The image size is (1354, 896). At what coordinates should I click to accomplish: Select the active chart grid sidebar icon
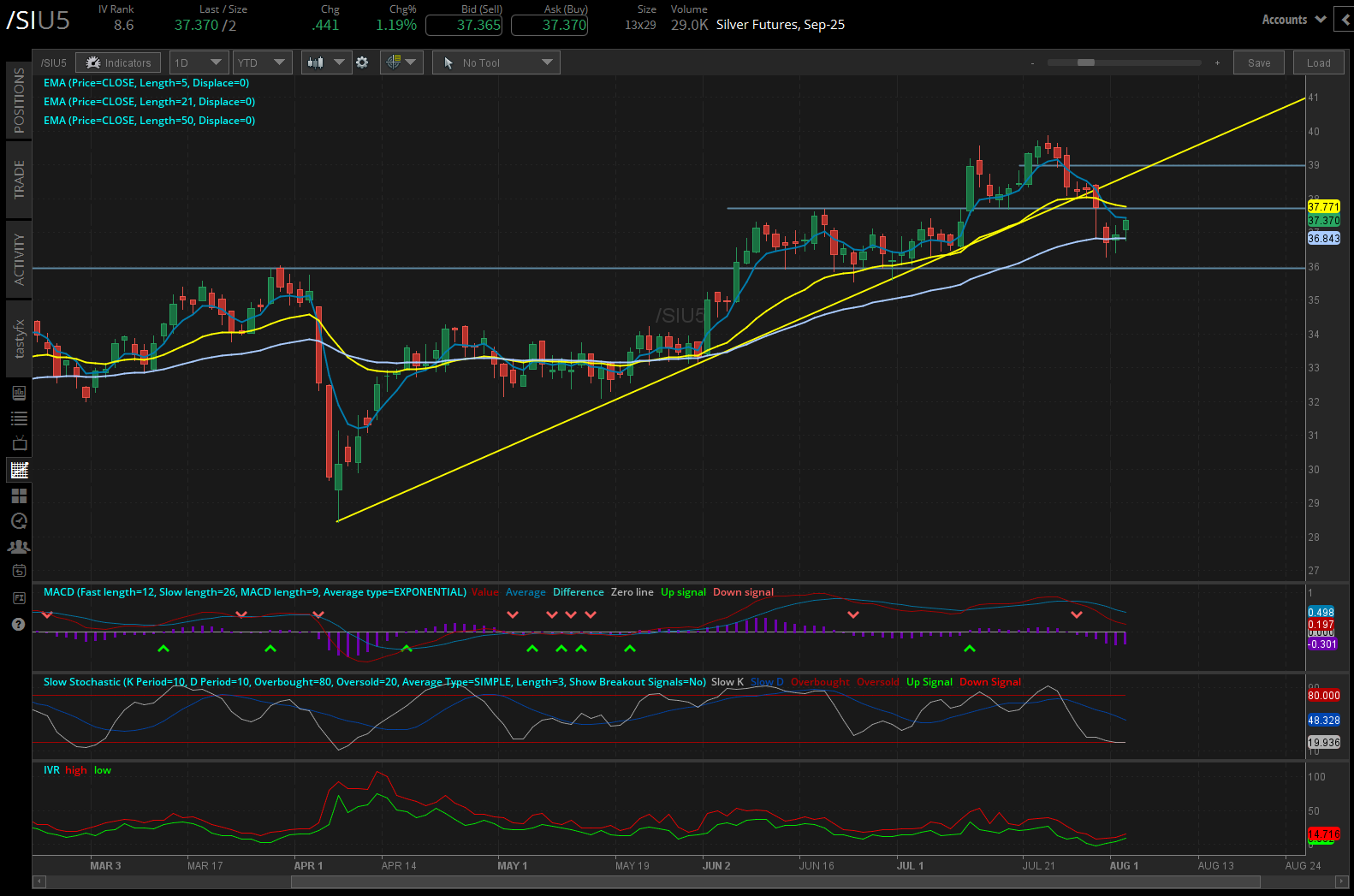coord(19,470)
